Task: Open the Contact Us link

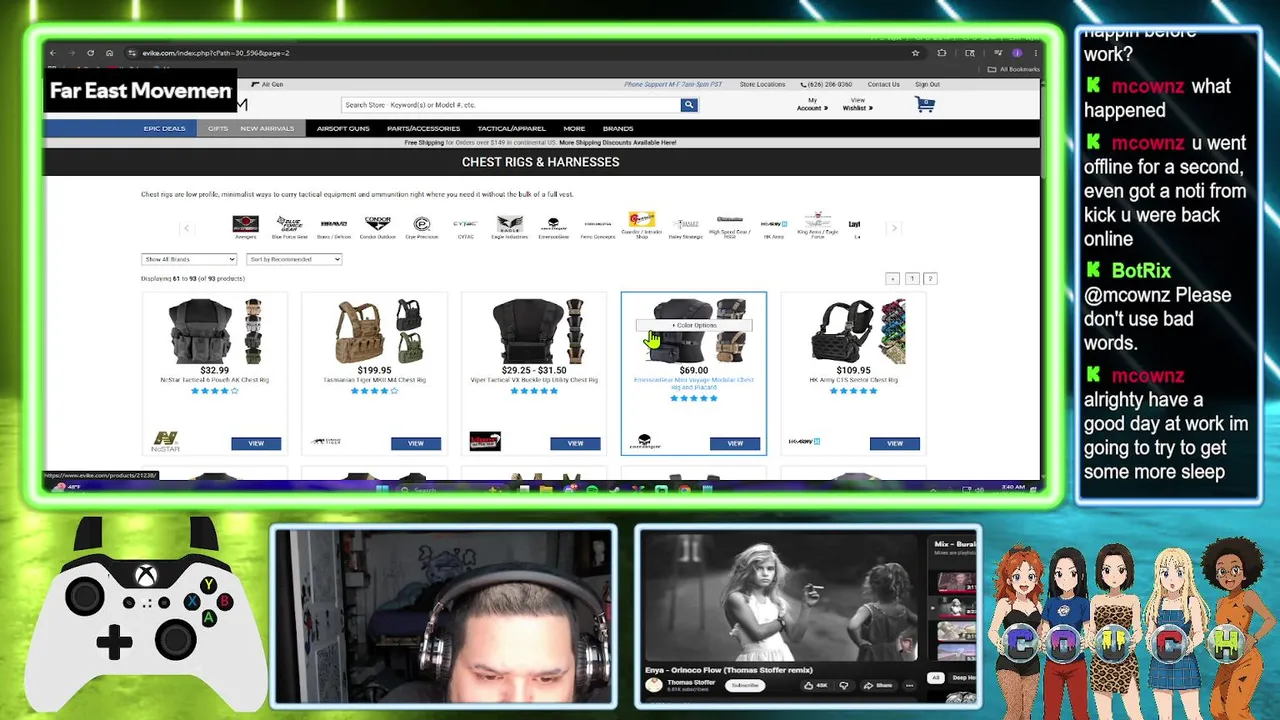Action: [x=883, y=84]
